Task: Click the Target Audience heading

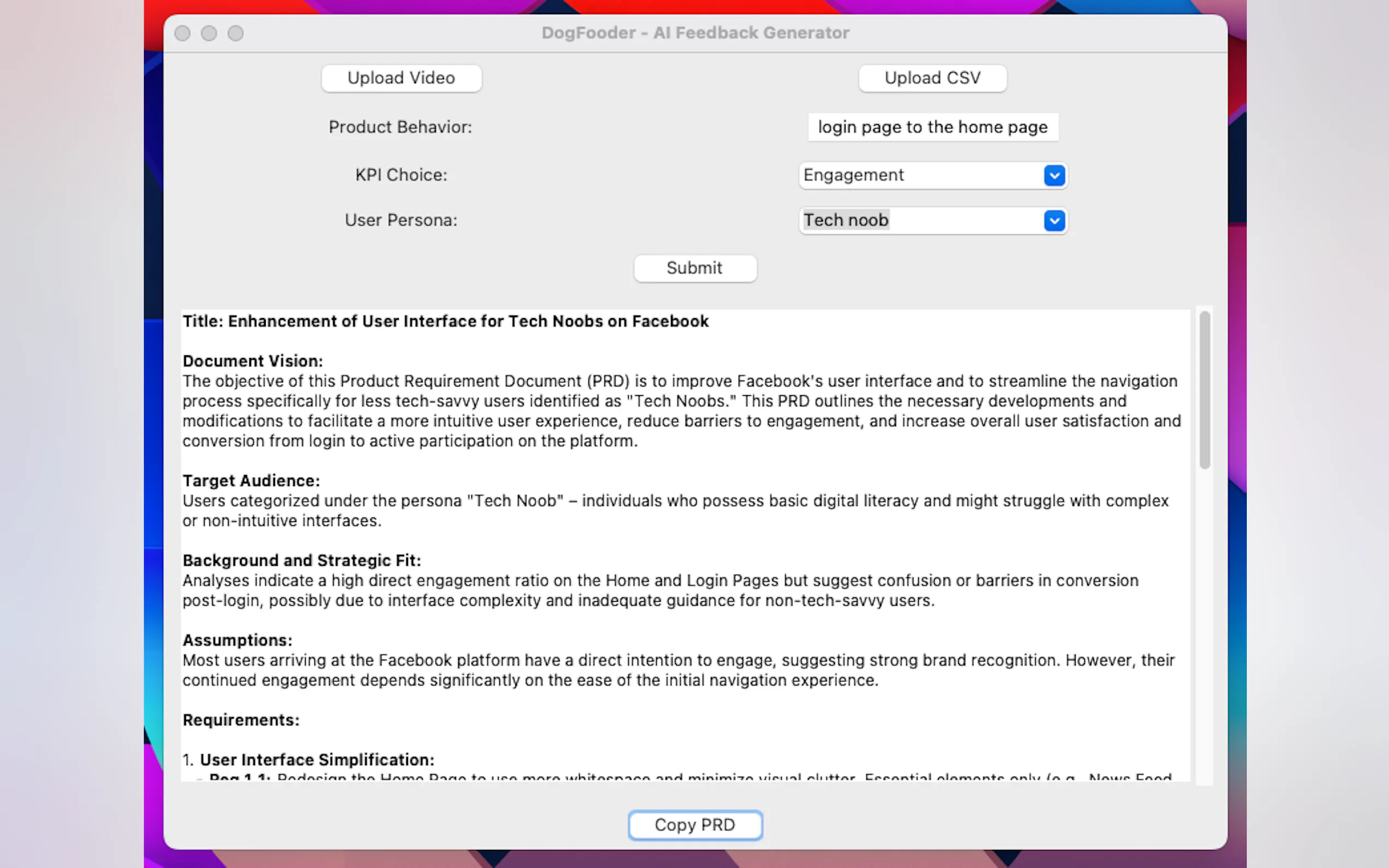Action: point(251,480)
